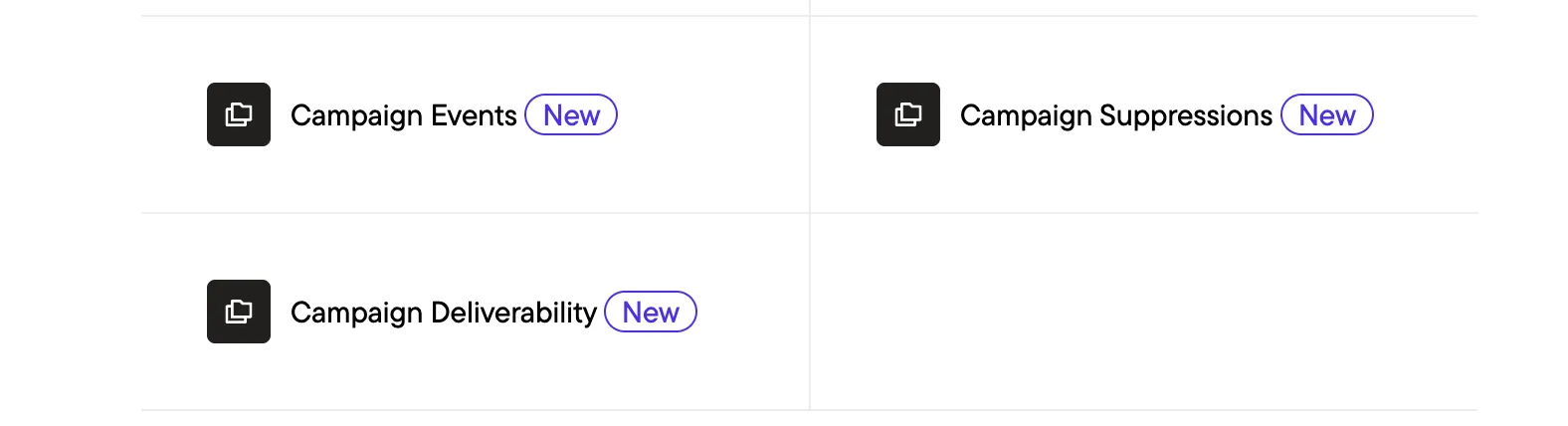This screenshot has height=426, width=1568.
Task: Click the empty cell beside Campaign Deliverability
Action: click(x=1144, y=312)
